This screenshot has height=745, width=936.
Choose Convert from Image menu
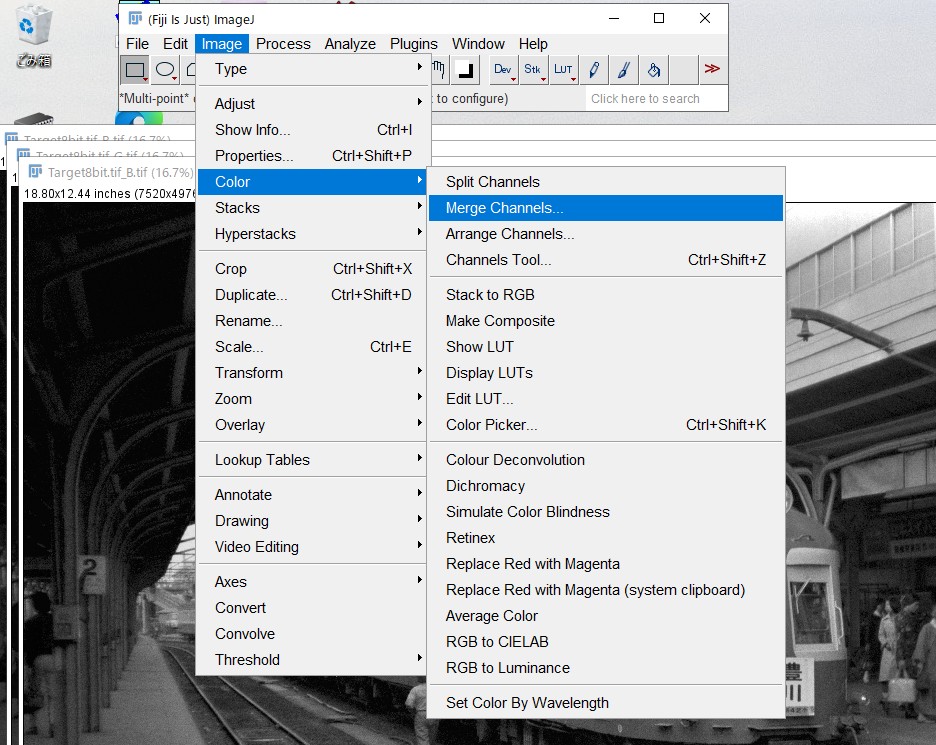(x=311, y=608)
